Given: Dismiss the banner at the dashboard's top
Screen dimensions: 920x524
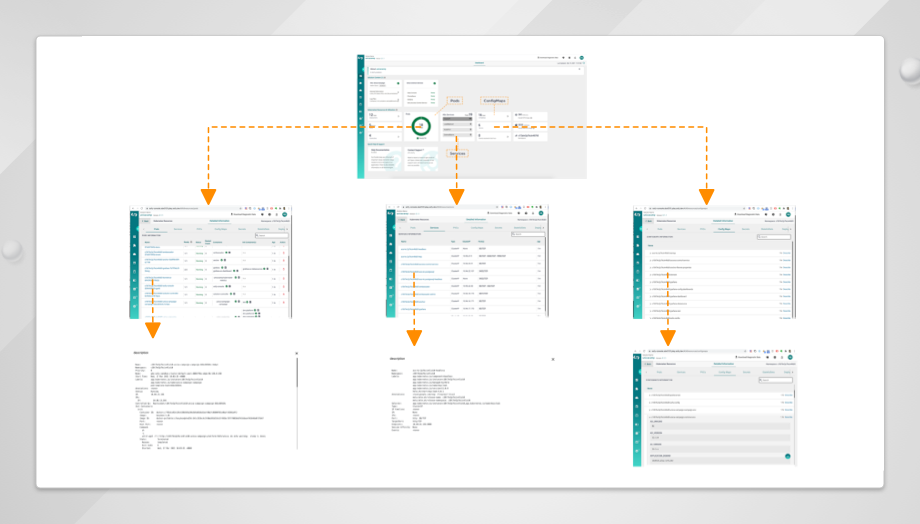Looking at the screenshot, I should 580,69.
